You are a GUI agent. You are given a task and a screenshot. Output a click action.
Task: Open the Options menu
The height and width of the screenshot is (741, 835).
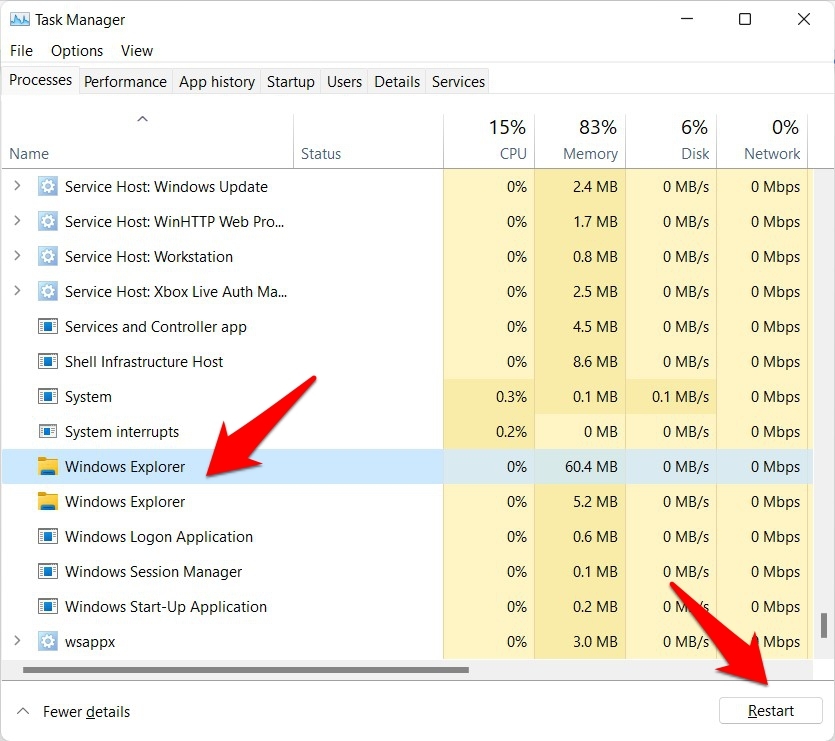point(77,51)
